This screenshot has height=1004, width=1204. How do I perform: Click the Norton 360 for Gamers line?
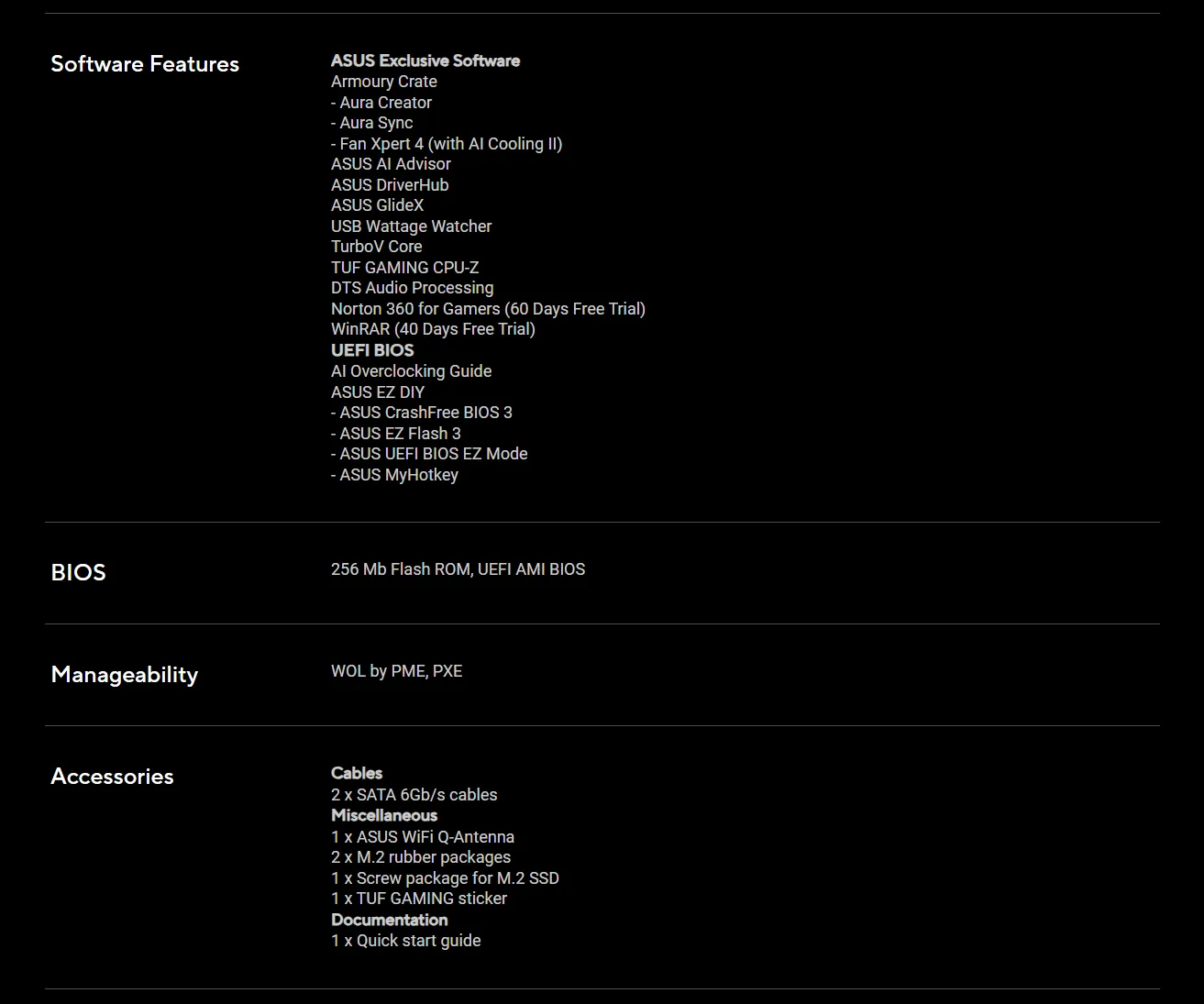tap(488, 309)
